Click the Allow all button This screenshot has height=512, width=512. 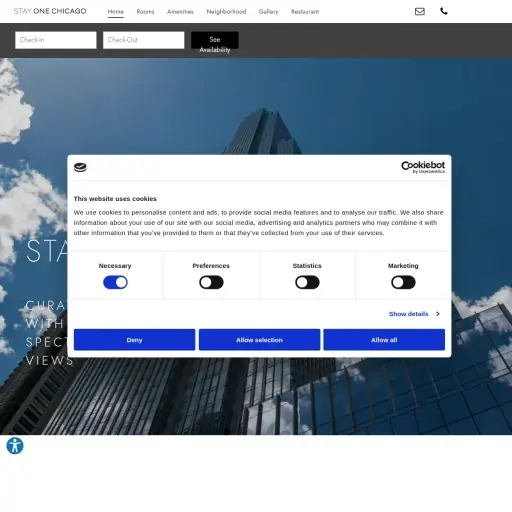coord(384,340)
